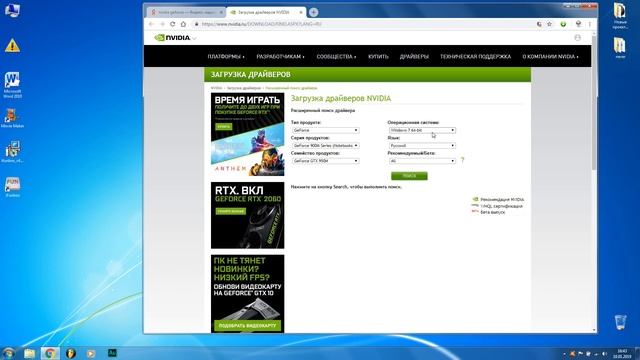
Task: Click the question mark help icon beside Рекомендуемый/Бета
Action: point(462,160)
